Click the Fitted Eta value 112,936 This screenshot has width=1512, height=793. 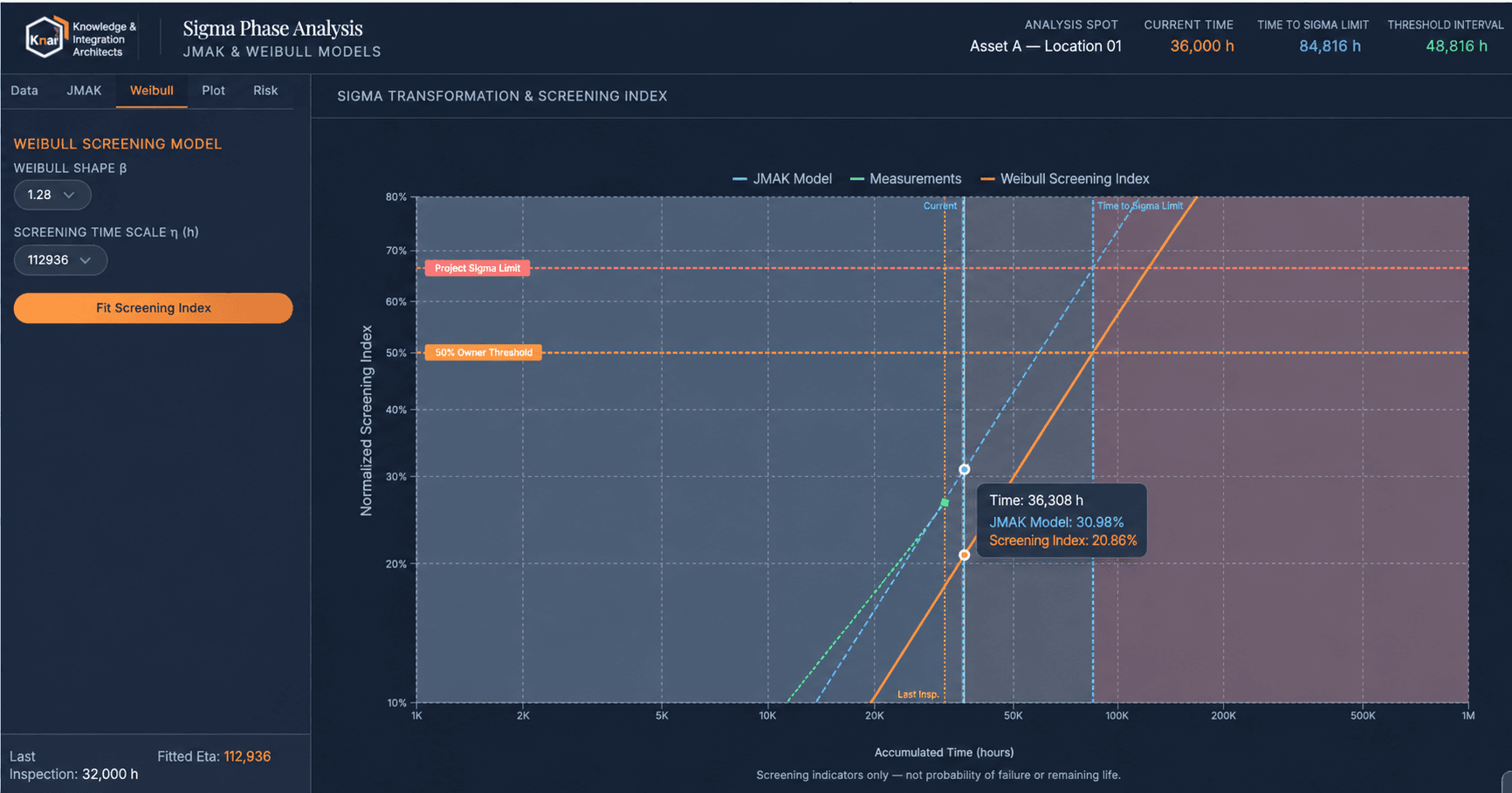click(247, 756)
